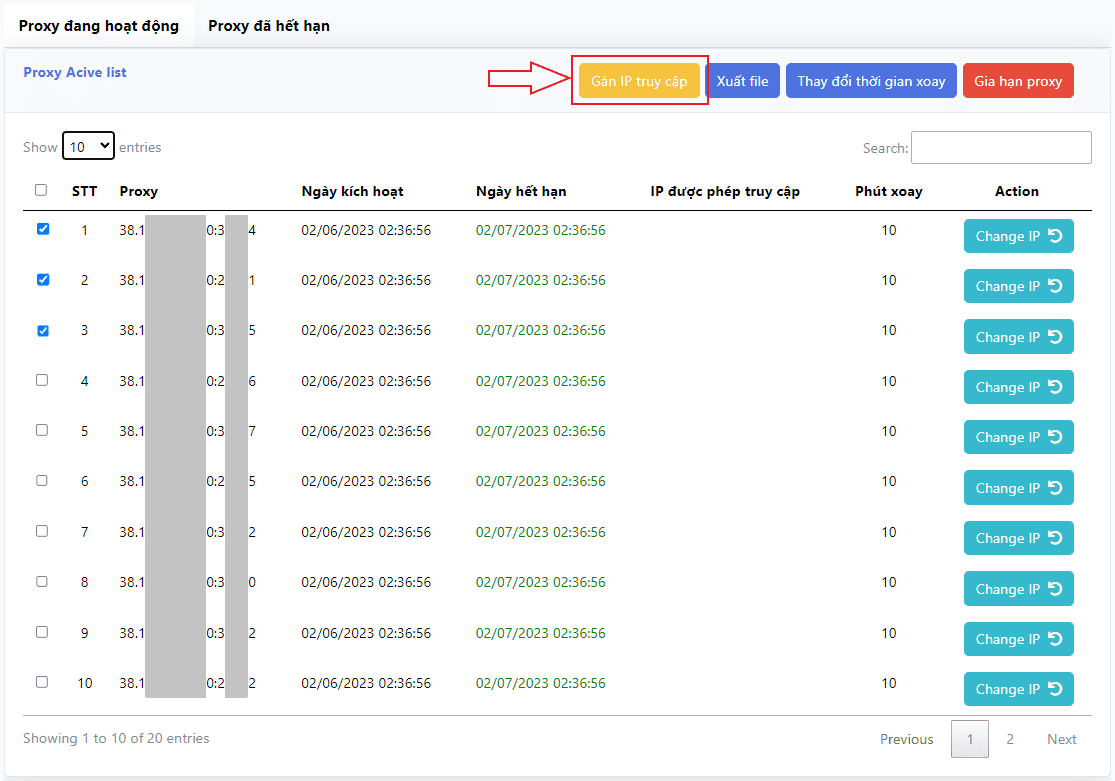Click the rotate icon on row 2 Change IP
The width and height of the screenshot is (1115, 781).
coord(1055,285)
